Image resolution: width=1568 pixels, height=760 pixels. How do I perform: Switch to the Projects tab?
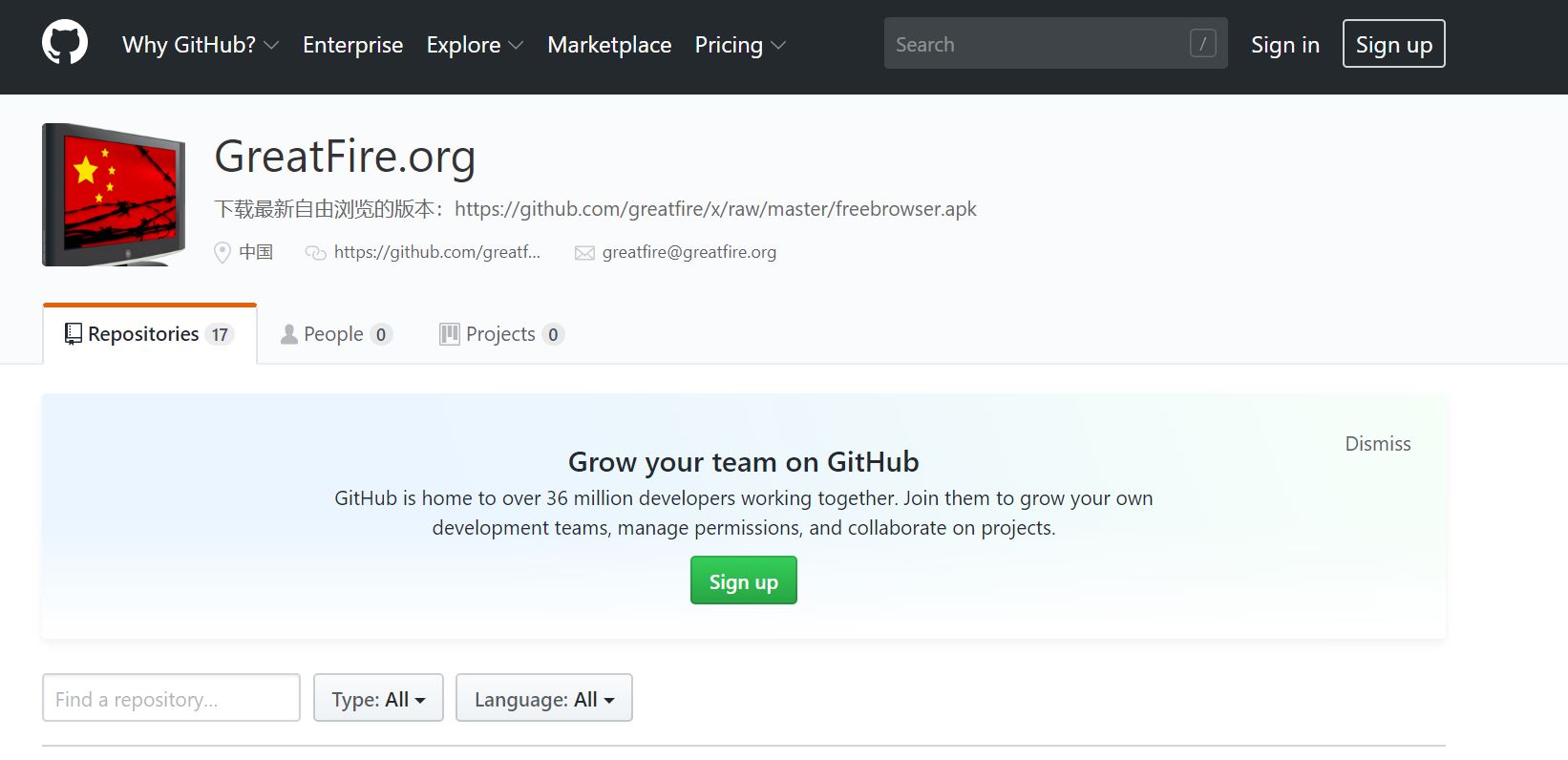tap(502, 334)
